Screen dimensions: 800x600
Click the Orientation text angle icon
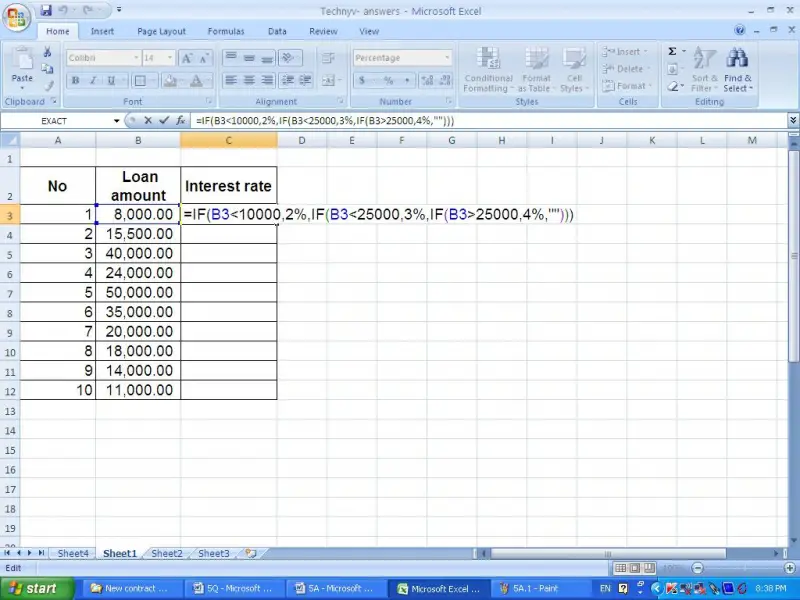click(289, 58)
